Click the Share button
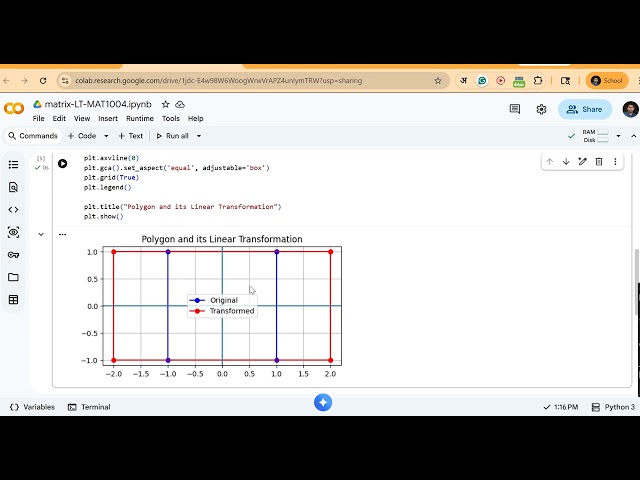Viewport: 640px width, 480px height. (585, 109)
